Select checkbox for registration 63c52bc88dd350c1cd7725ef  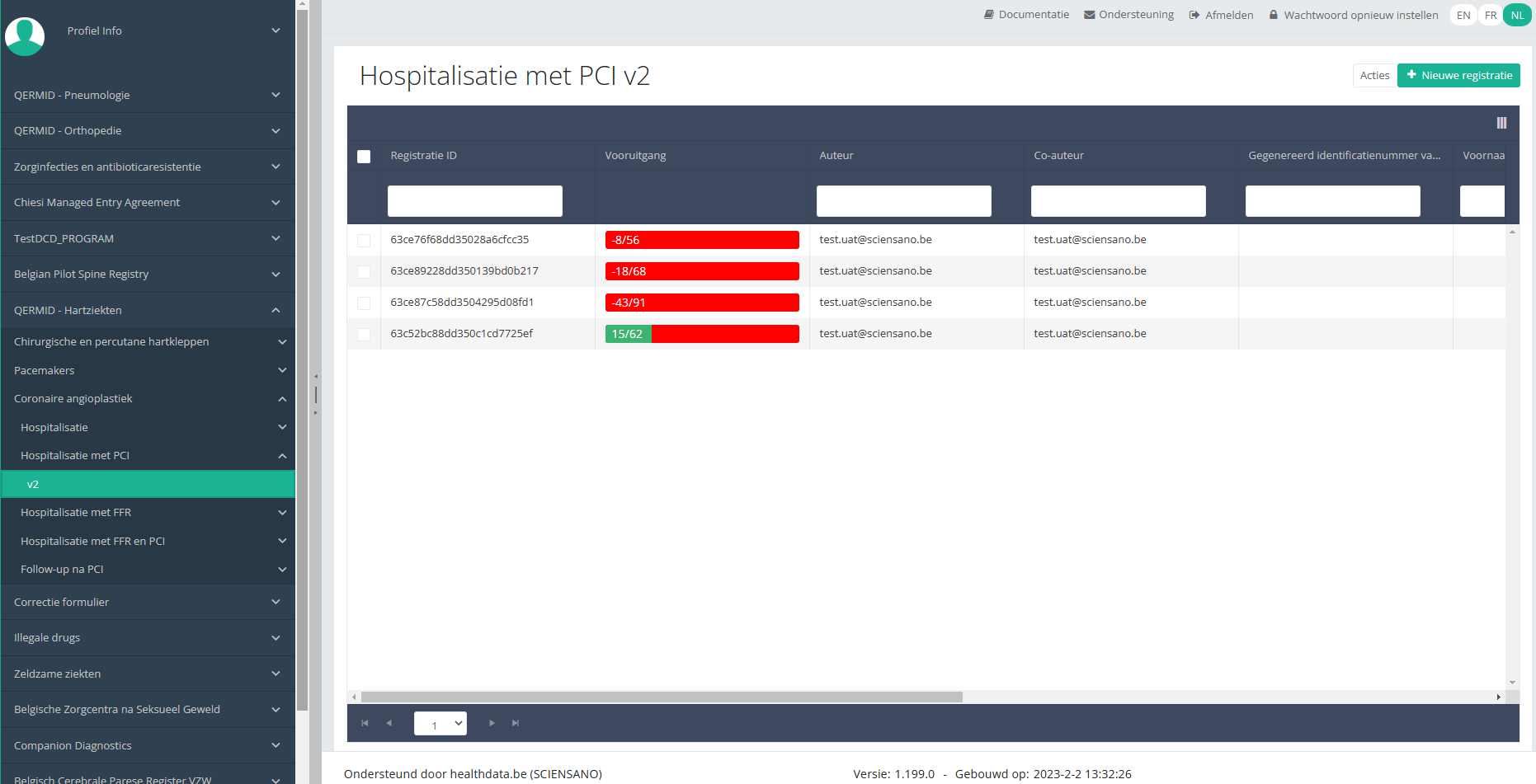(x=364, y=335)
